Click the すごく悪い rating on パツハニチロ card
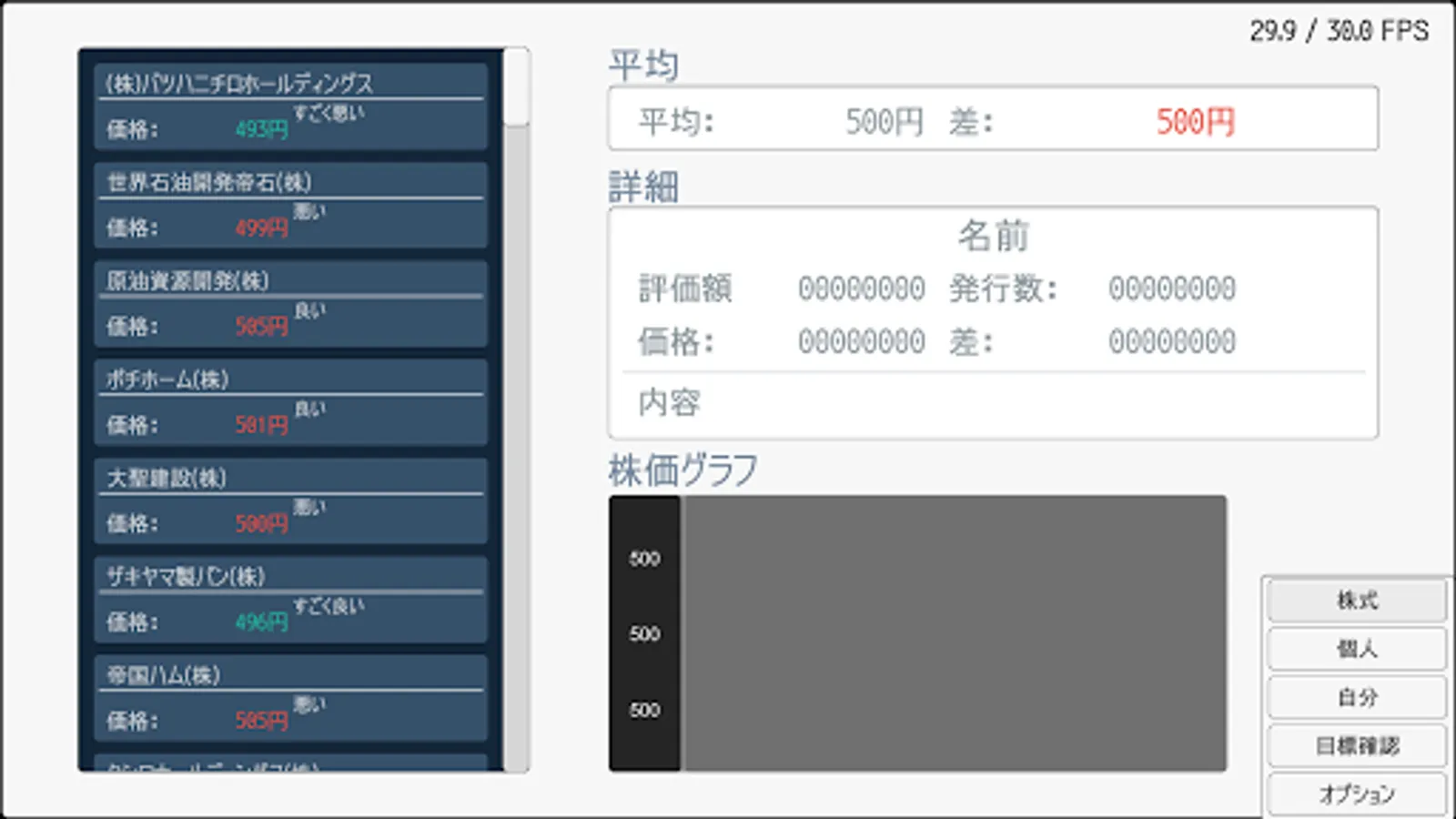 tap(329, 113)
